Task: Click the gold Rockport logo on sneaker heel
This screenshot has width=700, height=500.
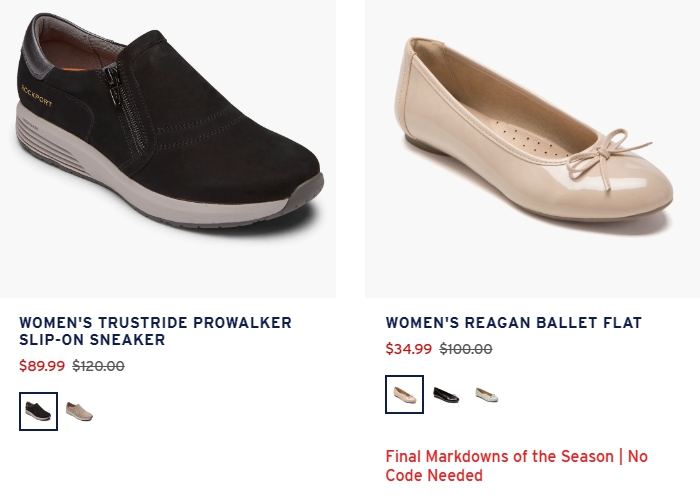Action: click(37, 95)
